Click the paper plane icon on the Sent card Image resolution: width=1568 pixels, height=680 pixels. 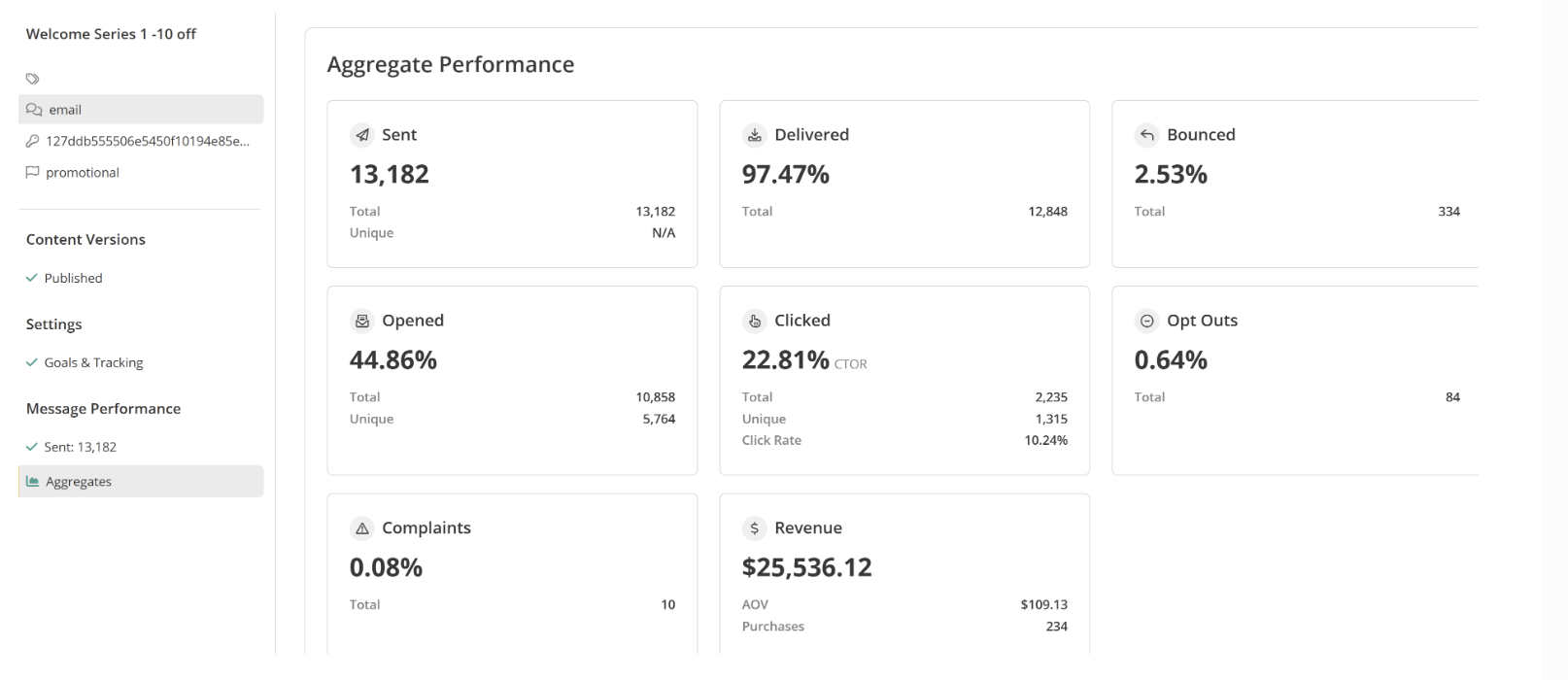[362, 135]
